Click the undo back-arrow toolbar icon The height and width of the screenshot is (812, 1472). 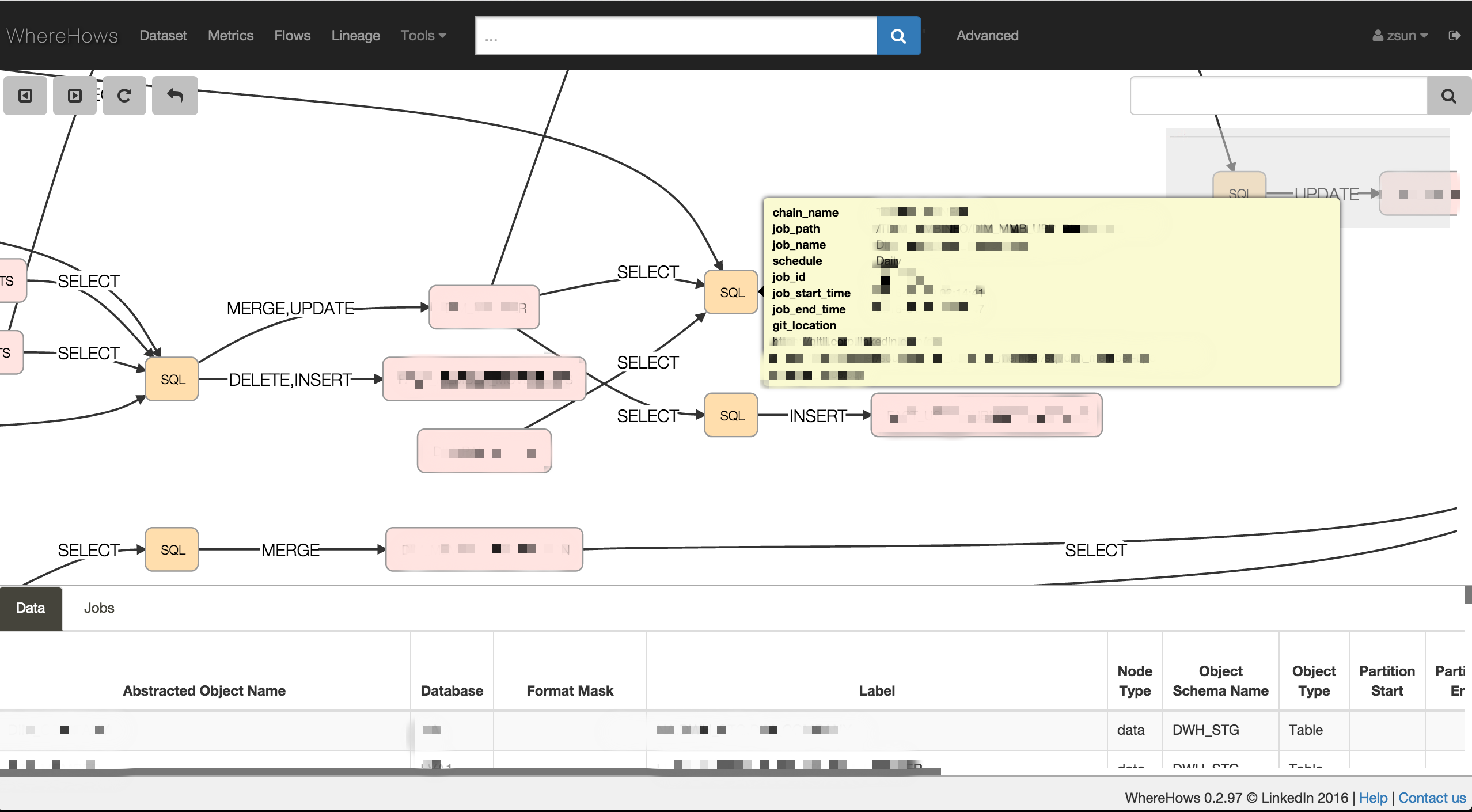[175, 96]
